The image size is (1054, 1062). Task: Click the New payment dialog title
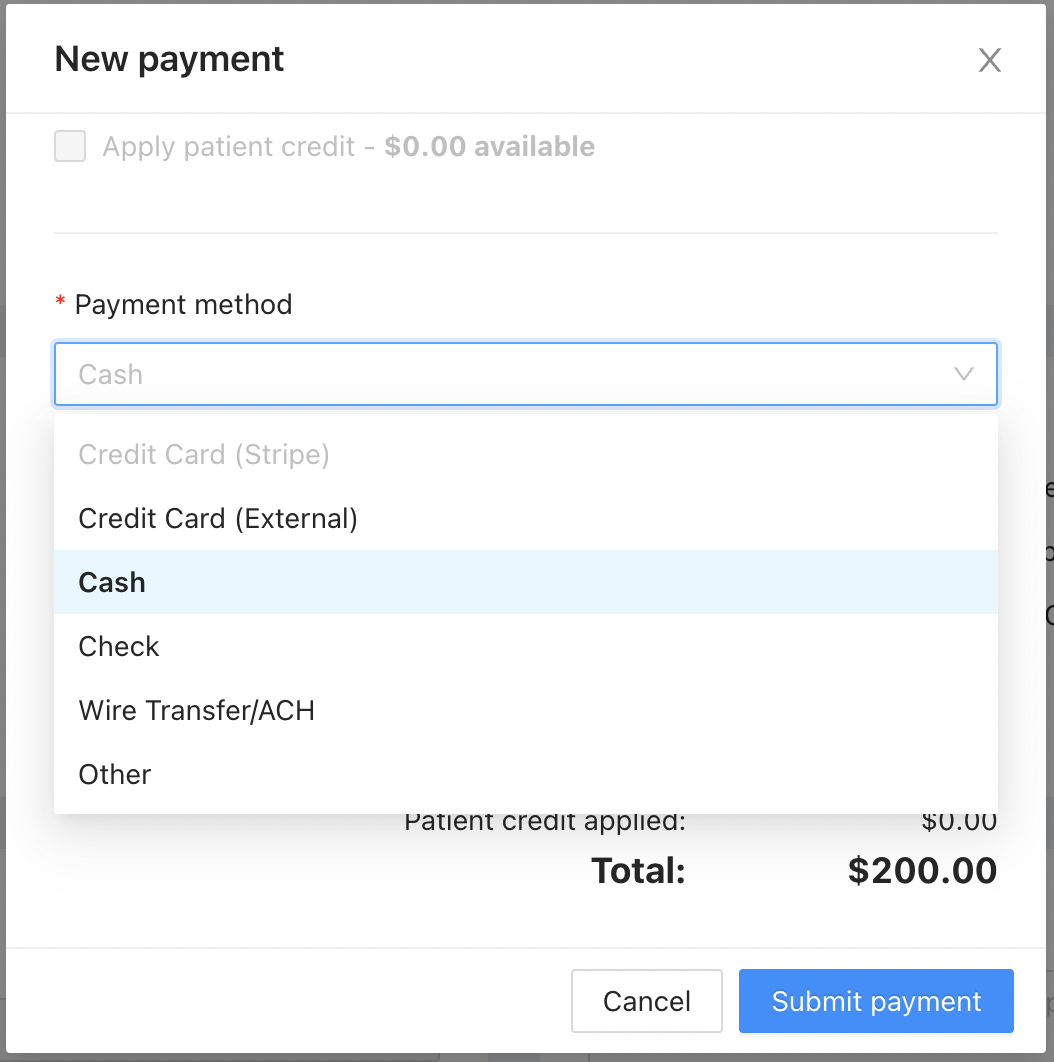[168, 60]
